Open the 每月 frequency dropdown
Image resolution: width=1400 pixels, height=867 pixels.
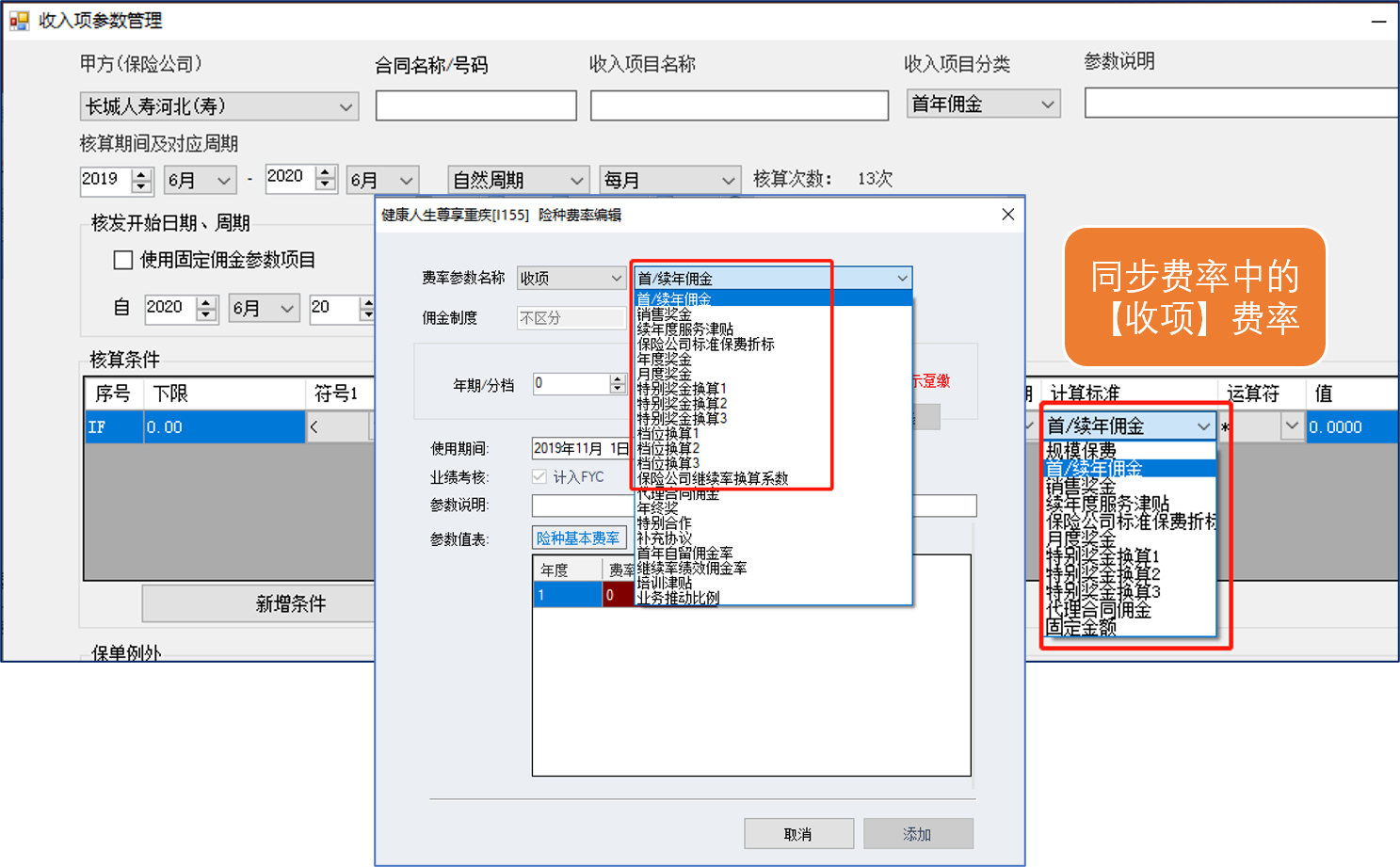point(727,180)
